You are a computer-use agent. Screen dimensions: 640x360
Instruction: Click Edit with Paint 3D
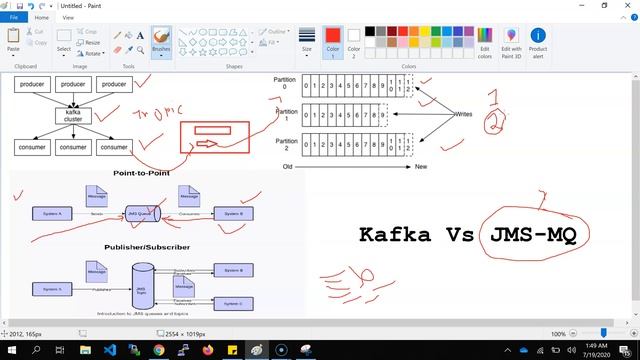(x=511, y=42)
